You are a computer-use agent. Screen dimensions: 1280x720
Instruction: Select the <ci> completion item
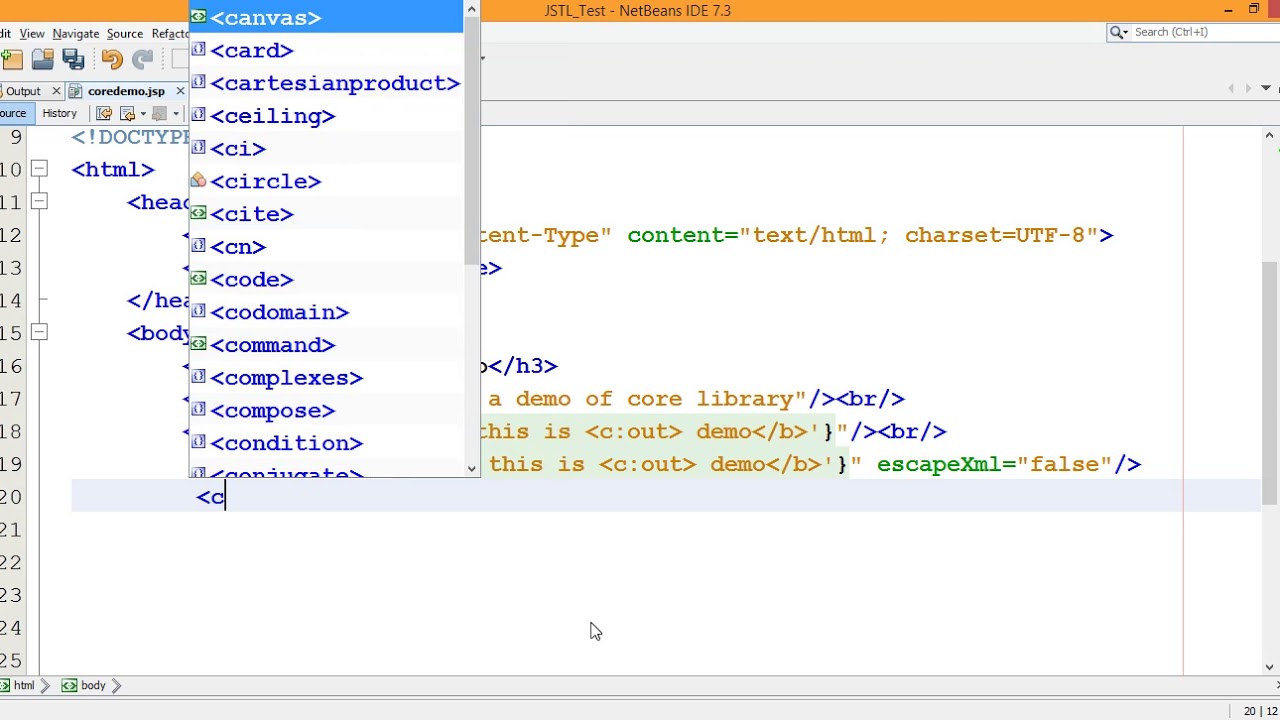click(326, 148)
